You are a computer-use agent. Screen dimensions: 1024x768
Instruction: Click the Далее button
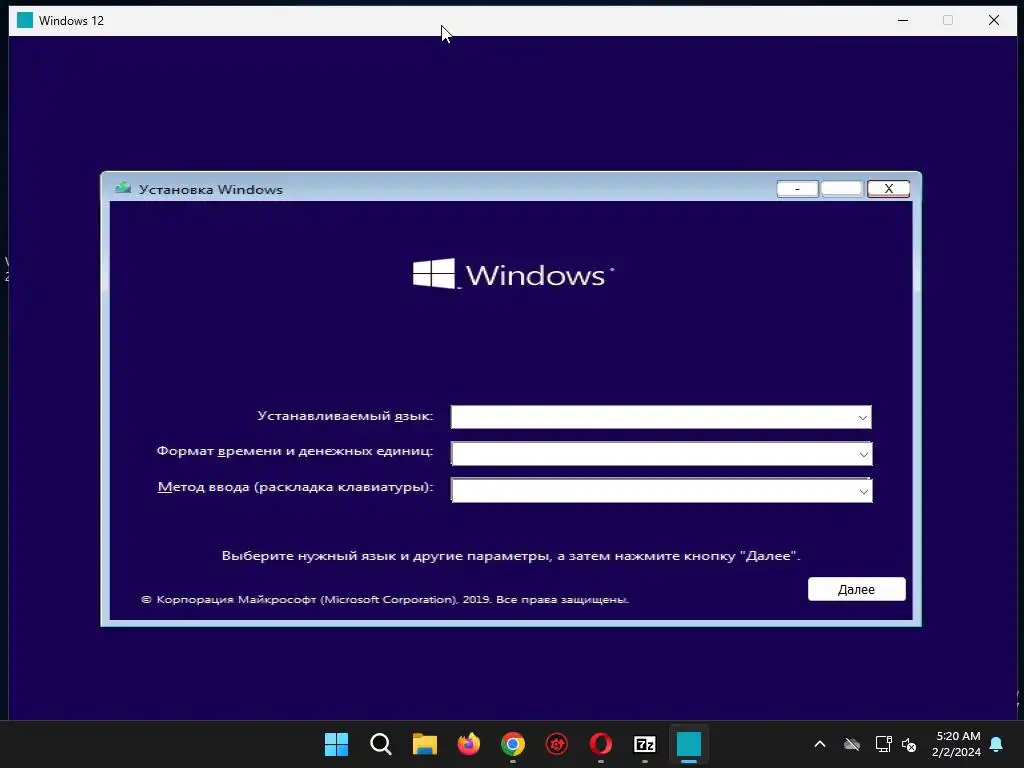coord(856,589)
